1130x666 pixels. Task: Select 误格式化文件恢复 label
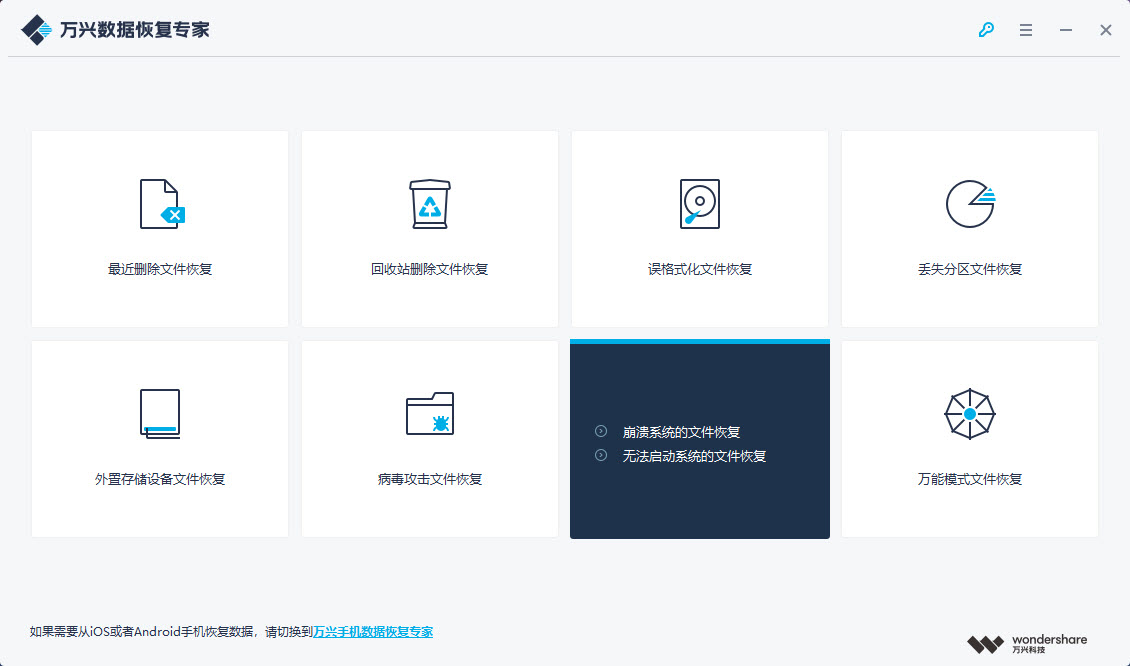[x=700, y=269]
